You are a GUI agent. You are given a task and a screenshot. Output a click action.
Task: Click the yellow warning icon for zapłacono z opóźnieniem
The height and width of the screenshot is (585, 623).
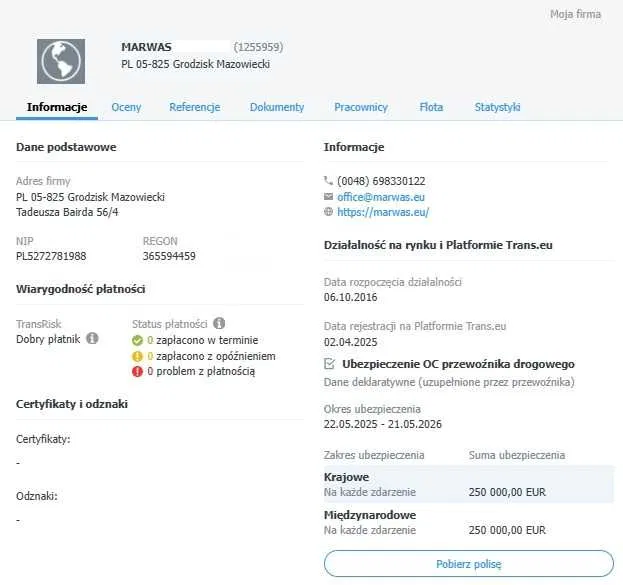tap(137, 356)
